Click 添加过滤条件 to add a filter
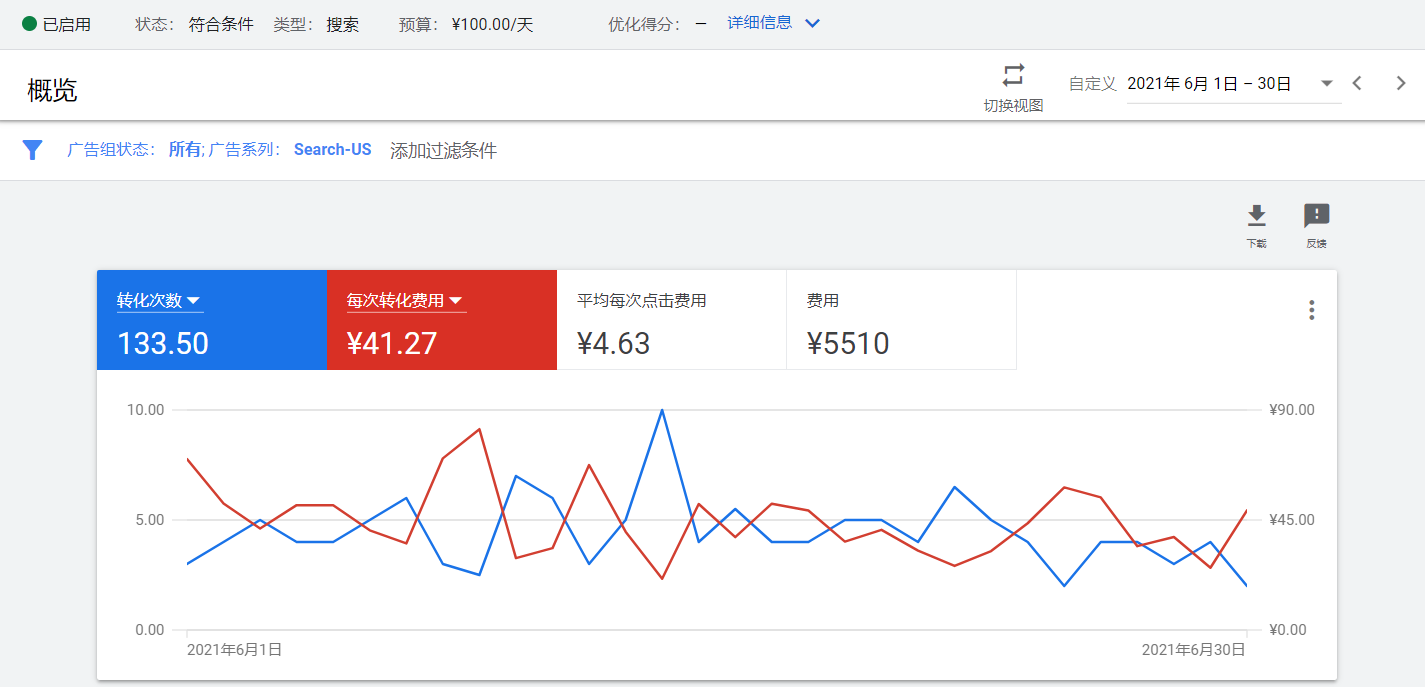The height and width of the screenshot is (687, 1425). (443, 151)
